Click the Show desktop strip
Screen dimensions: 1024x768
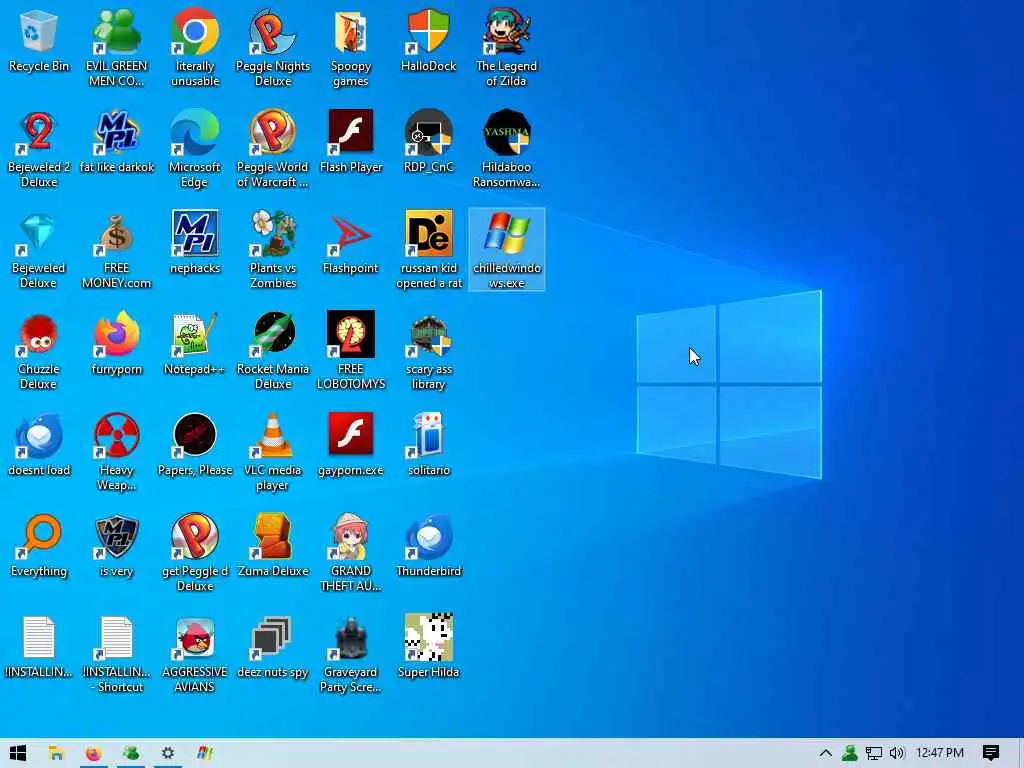pyautogui.click(x=1021, y=753)
